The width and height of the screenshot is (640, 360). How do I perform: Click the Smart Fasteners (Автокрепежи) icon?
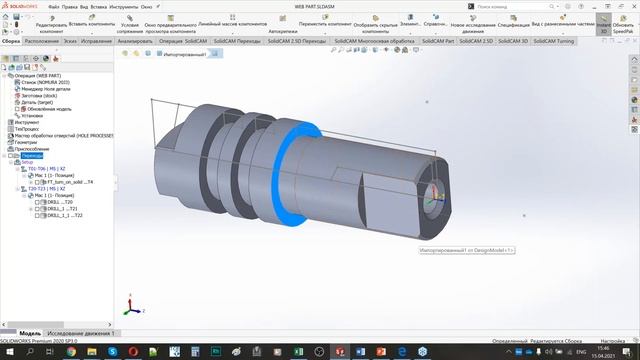(282, 18)
